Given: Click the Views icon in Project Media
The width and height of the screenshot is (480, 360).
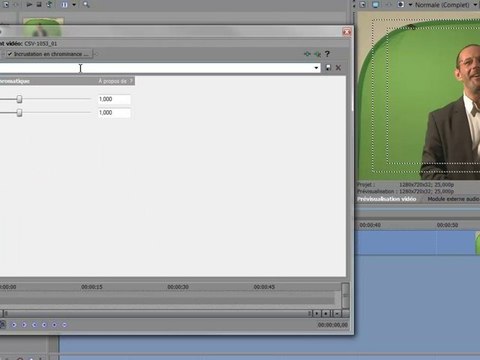Looking at the screenshot, I should (65, 5).
